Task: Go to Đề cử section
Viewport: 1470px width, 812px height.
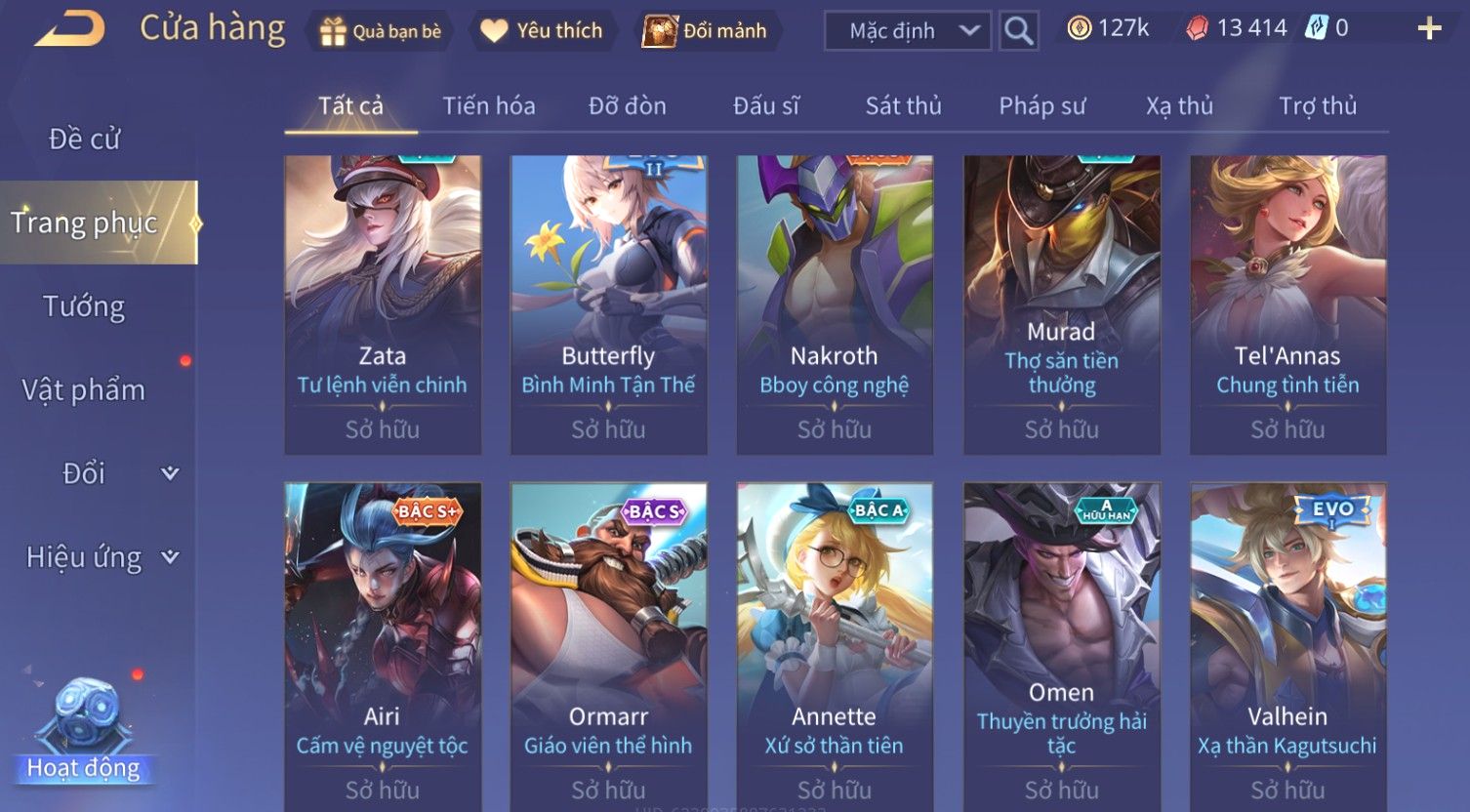Action: pos(84,140)
